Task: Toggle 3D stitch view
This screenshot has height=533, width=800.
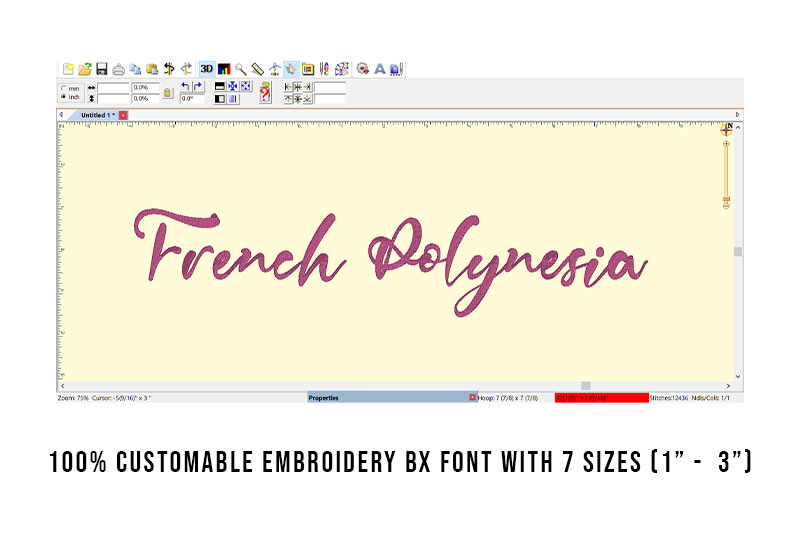Action: 207,69
